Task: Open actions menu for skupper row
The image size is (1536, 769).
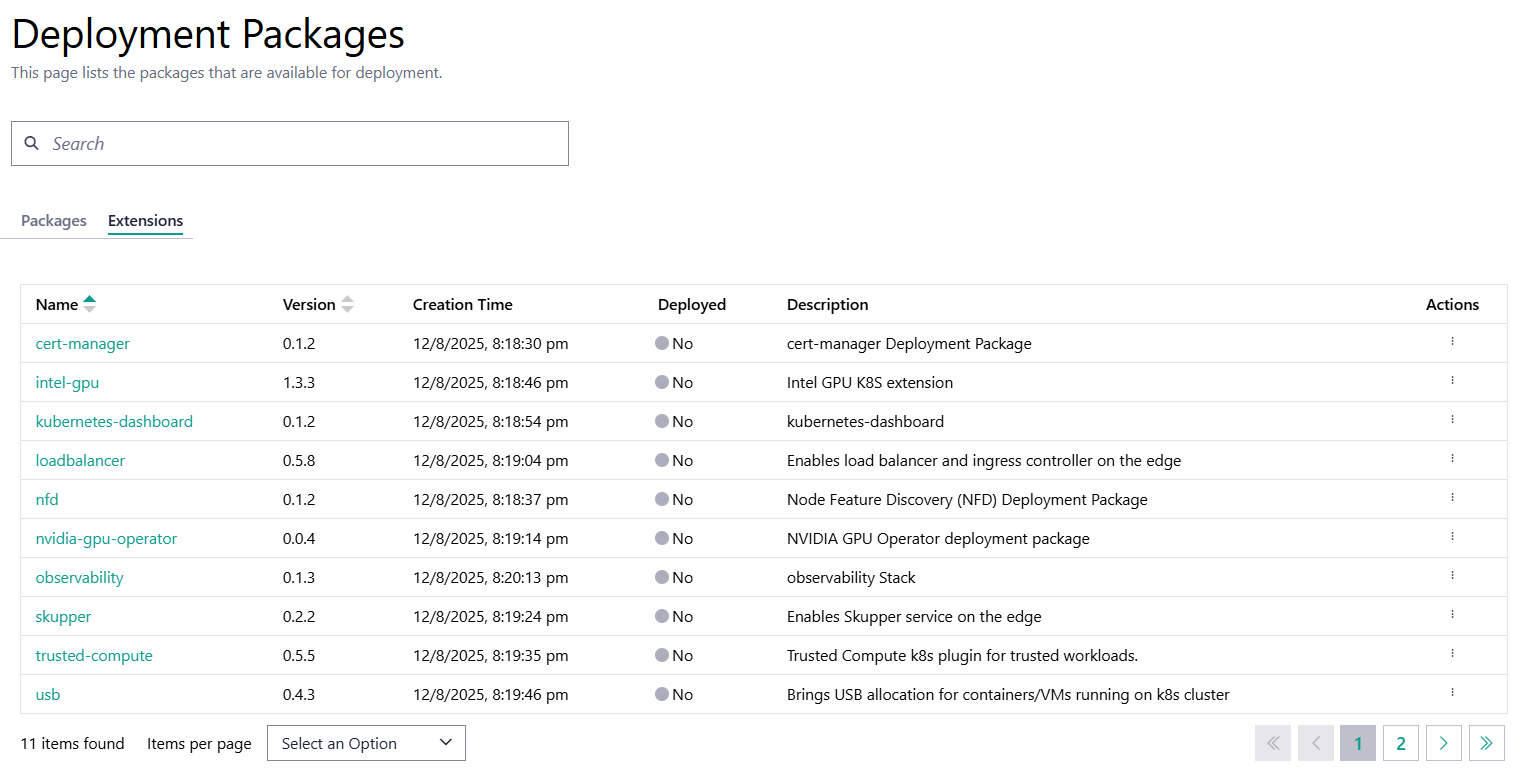Action: click(1452, 615)
